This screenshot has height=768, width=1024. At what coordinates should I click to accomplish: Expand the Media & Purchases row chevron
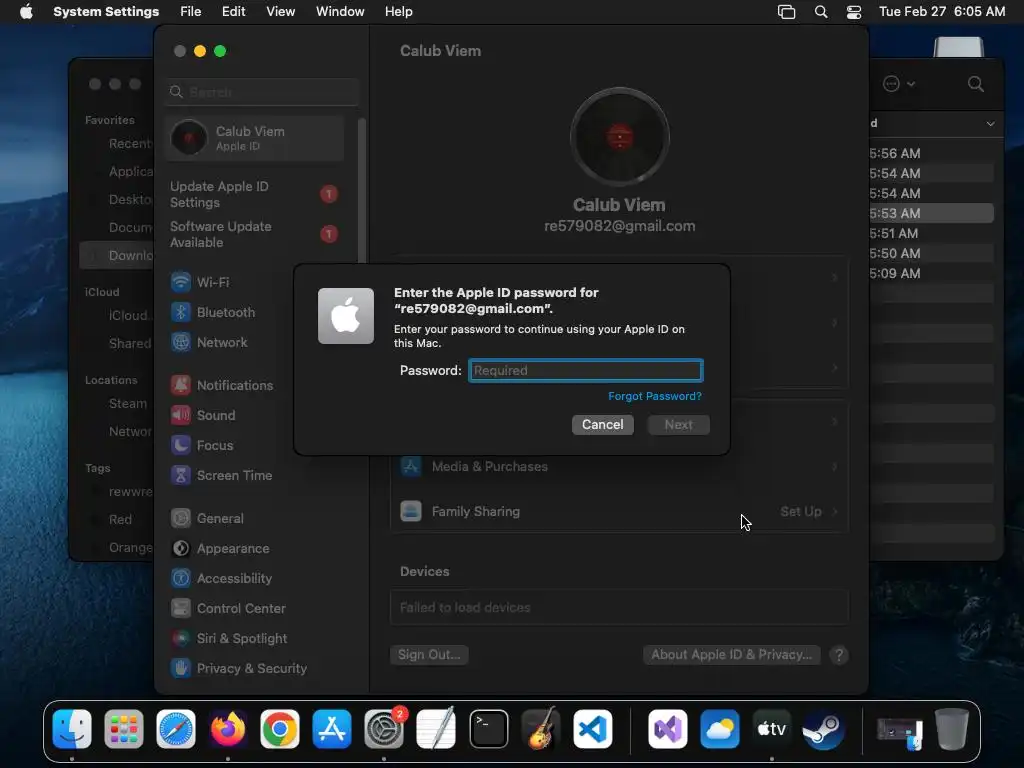pyautogui.click(x=835, y=466)
